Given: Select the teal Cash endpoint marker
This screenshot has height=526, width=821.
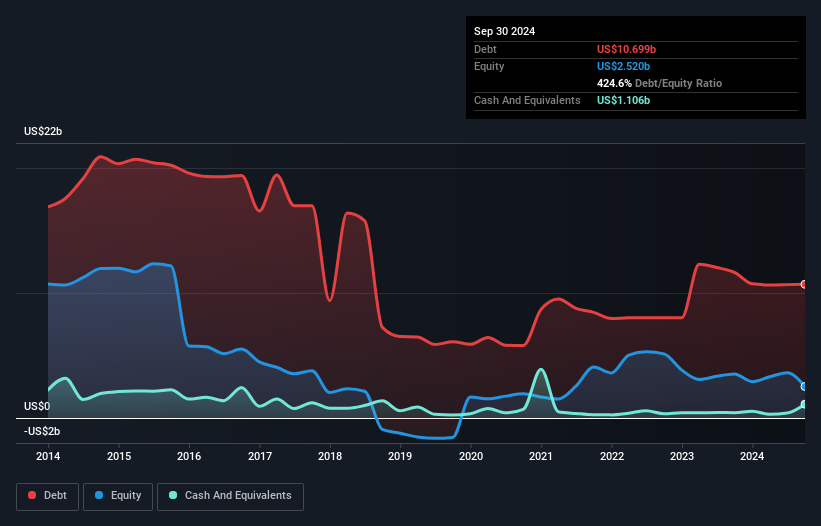Looking at the screenshot, I should coord(804,405).
